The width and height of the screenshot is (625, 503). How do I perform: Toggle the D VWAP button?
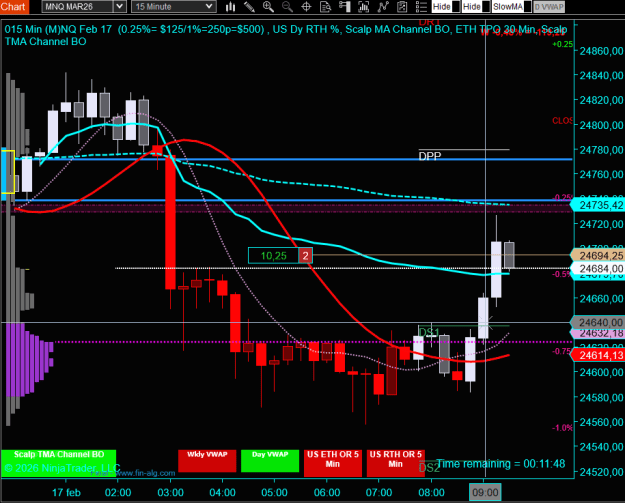click(x=549, y=6)
